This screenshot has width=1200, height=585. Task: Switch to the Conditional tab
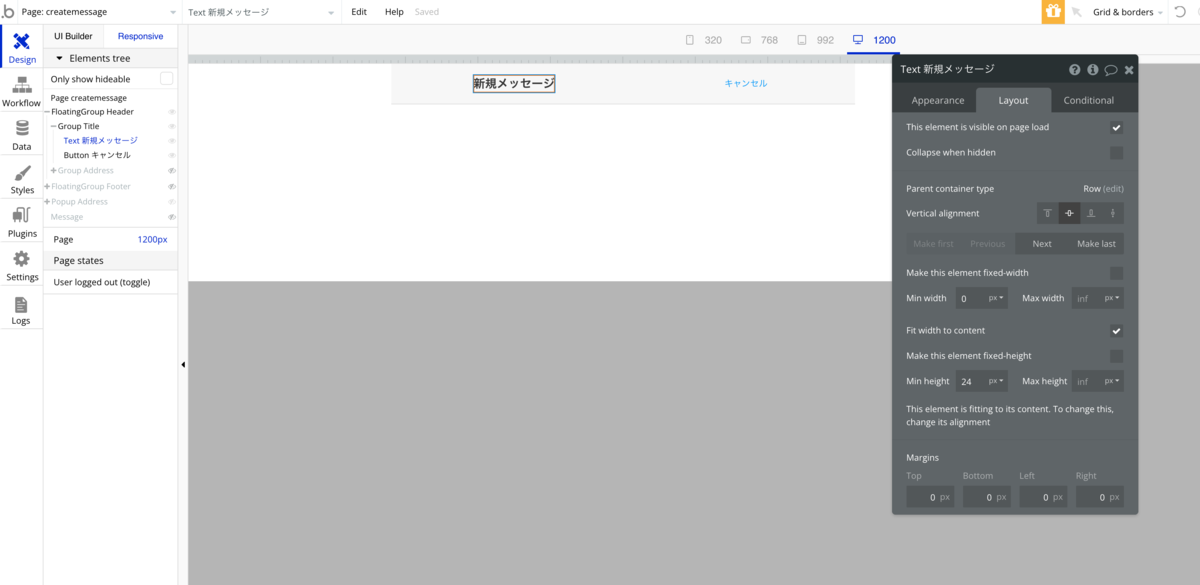1089,100
